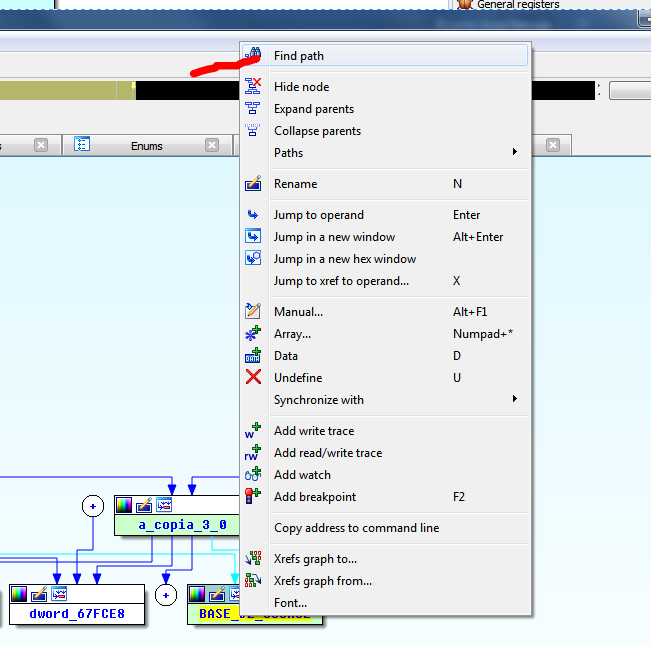Click Collapse parents menu entry

(317, 131)
